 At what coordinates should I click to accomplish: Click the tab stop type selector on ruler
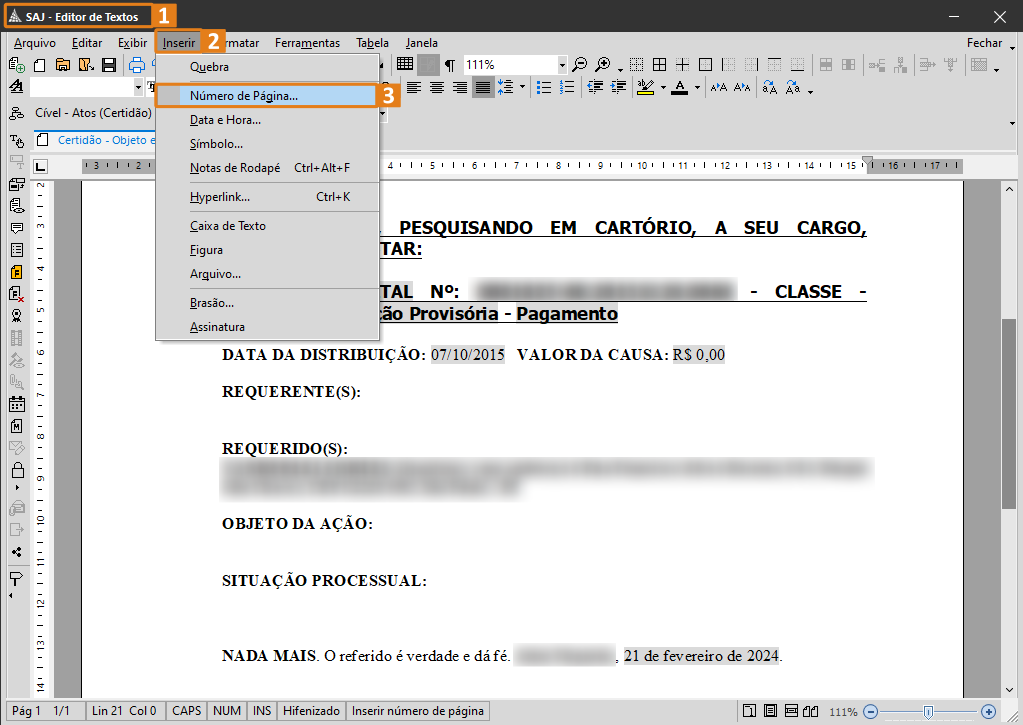pos(40,166)
